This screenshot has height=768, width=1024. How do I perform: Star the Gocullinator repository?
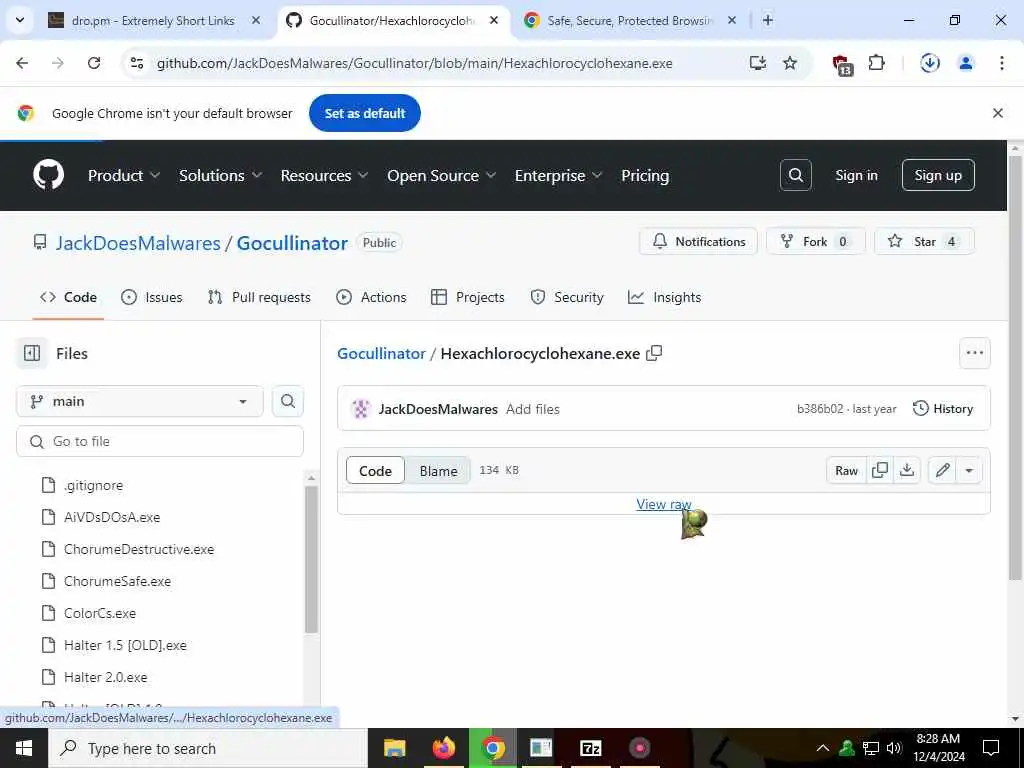(x=923, y=242)
